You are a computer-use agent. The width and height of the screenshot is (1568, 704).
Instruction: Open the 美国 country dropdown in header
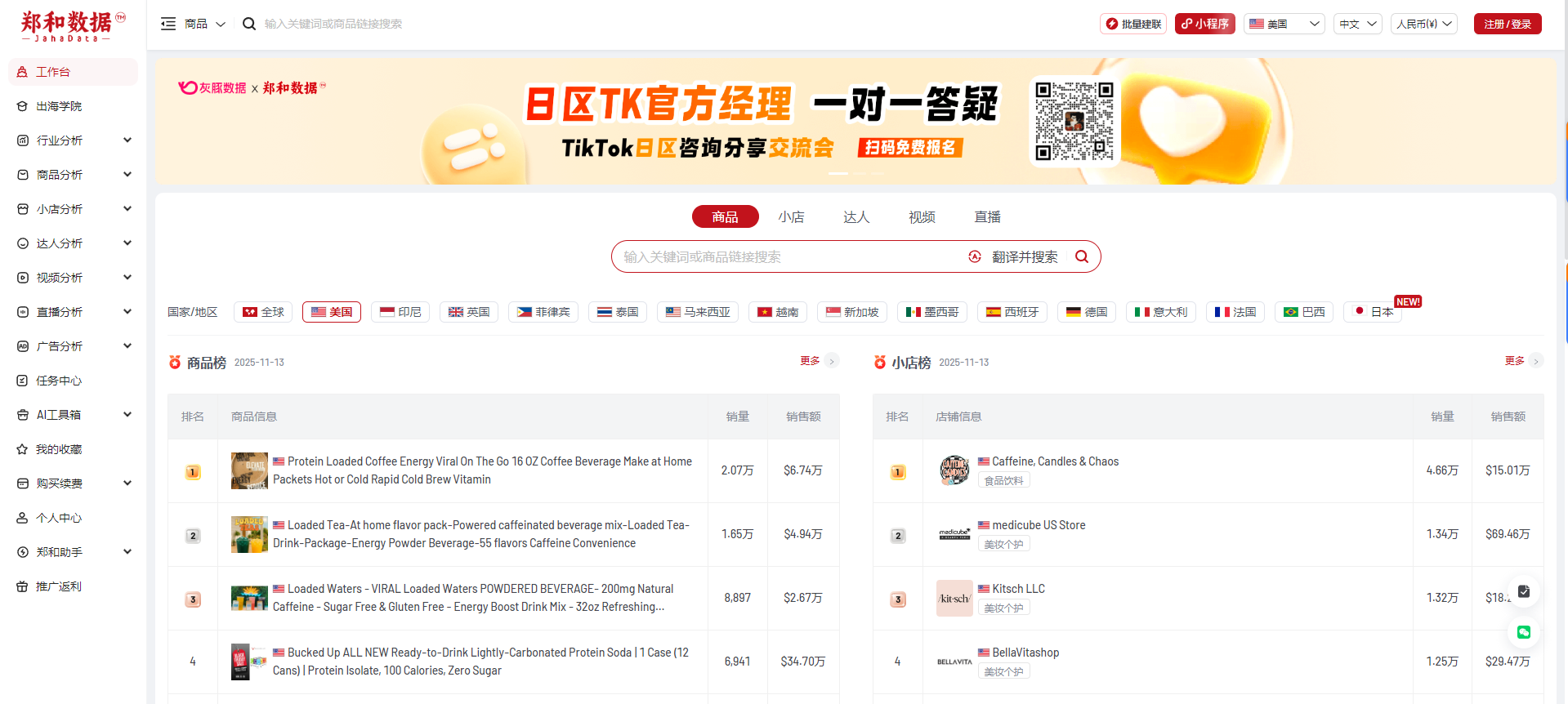coord(1284,24)
